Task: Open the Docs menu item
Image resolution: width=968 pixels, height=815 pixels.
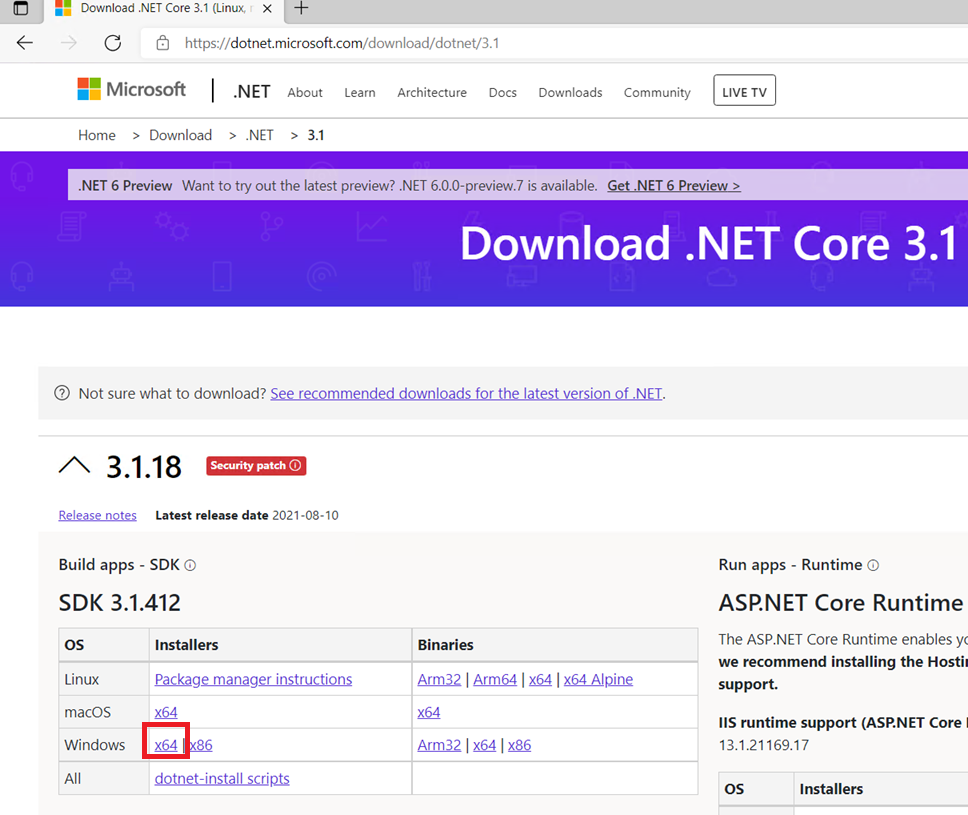Action: 503,93
